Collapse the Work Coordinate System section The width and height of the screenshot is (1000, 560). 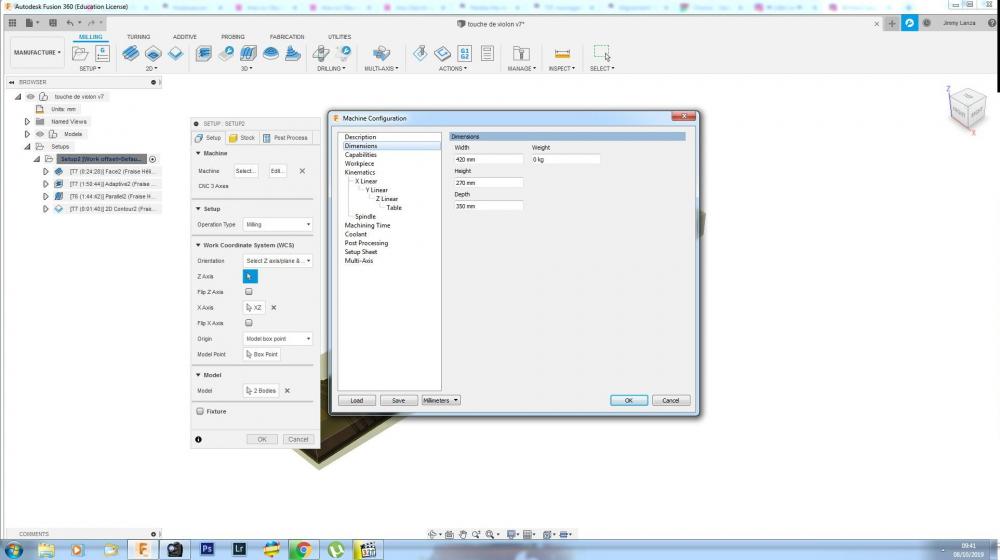click(x=198, y=245)
